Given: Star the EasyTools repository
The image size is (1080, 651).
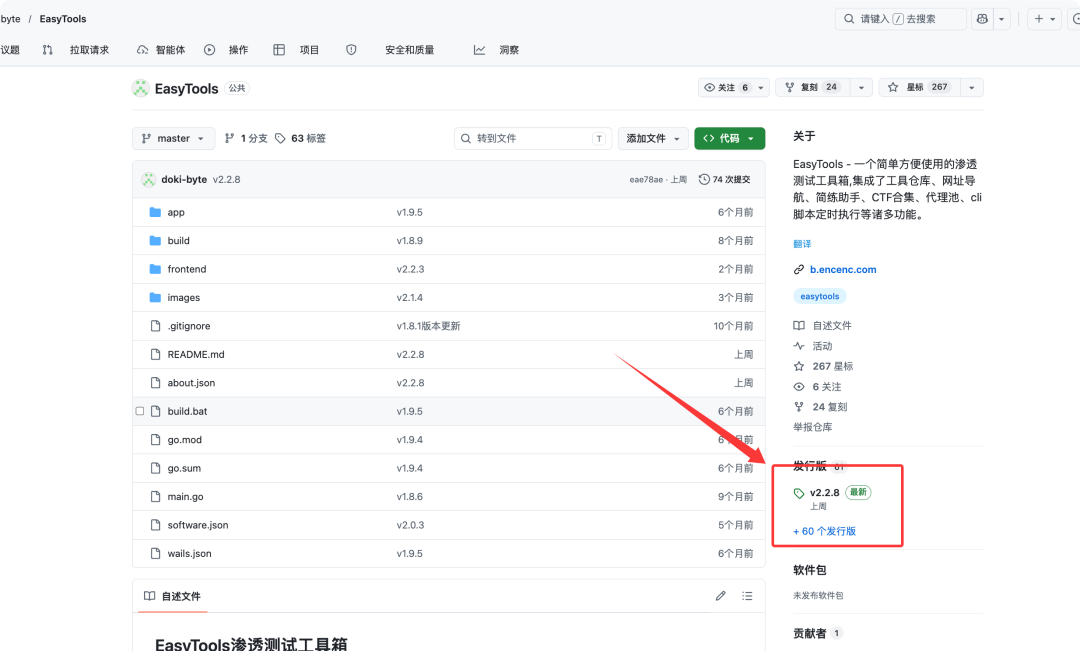Looking at the screenshot, I should point(920,87).
